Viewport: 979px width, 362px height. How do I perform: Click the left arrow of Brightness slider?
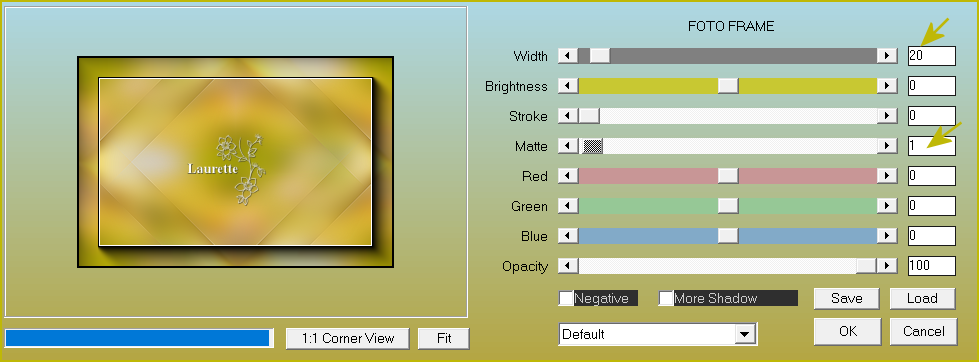[568, 86]
